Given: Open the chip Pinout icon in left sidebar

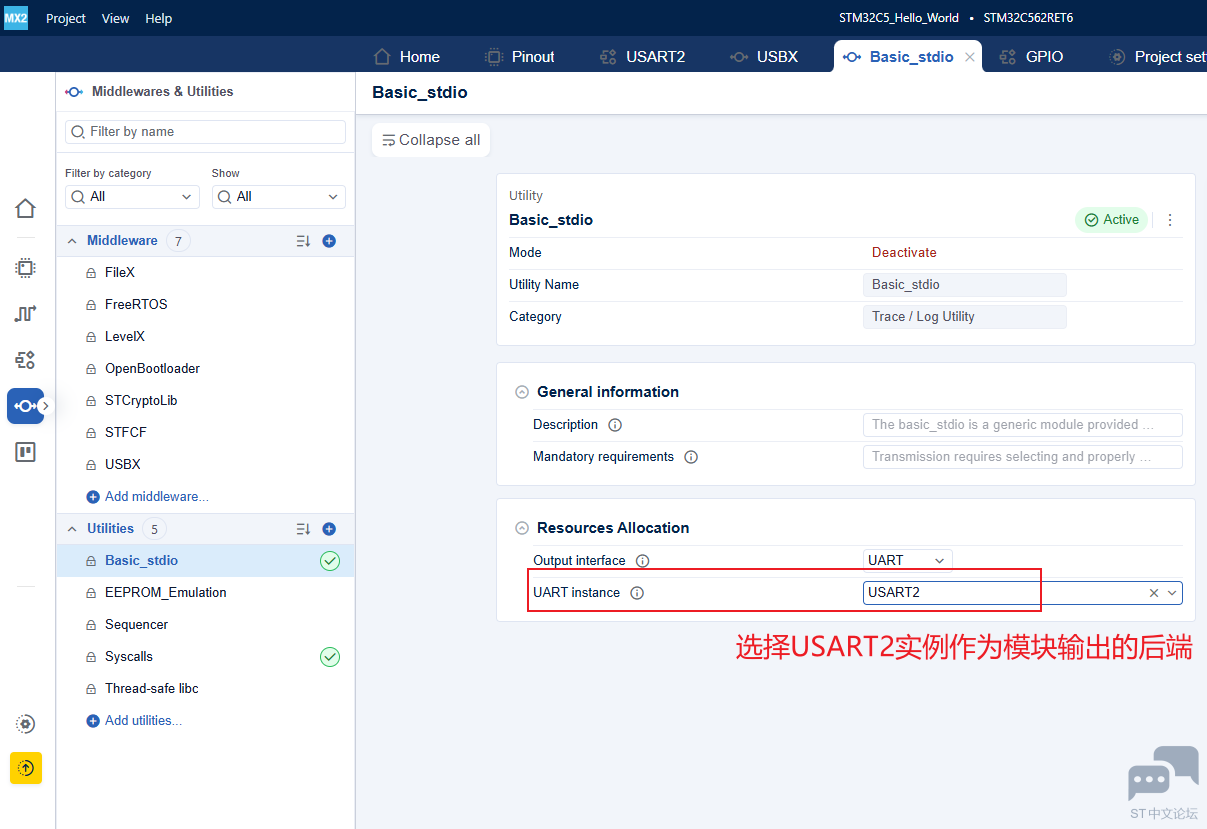Looking at the screenshot, I should [x=26, y=268].
